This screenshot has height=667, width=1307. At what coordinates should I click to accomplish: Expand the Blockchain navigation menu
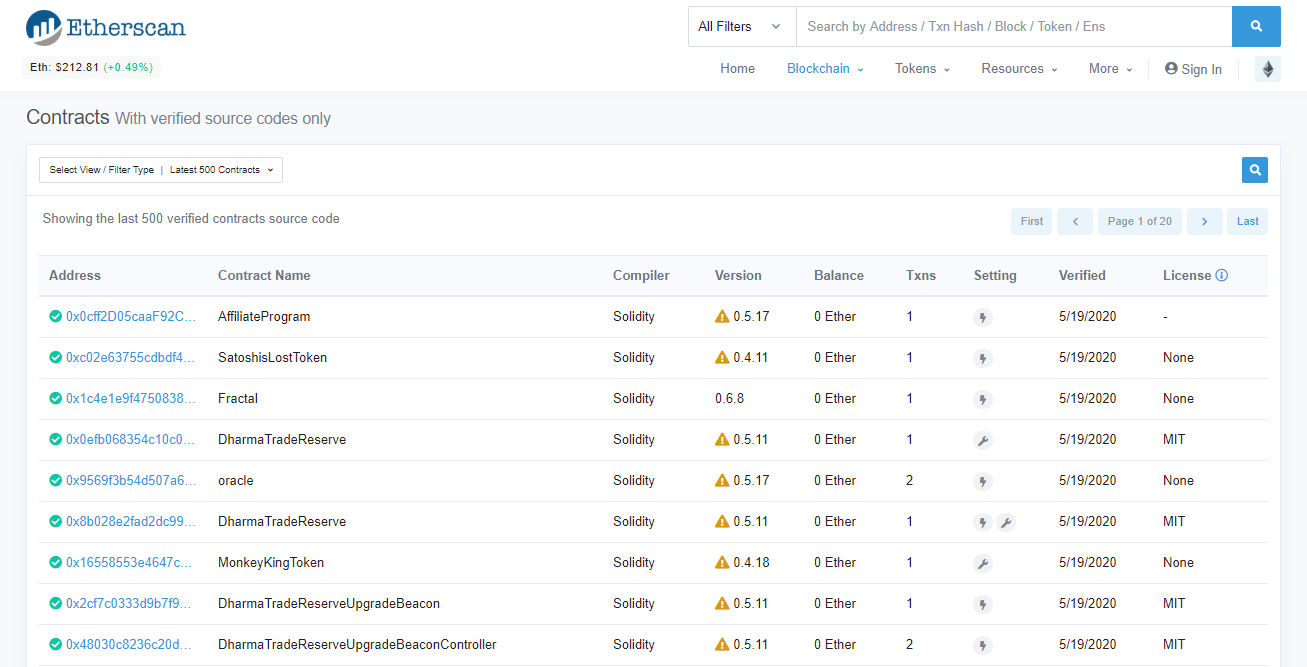(825, 69)
